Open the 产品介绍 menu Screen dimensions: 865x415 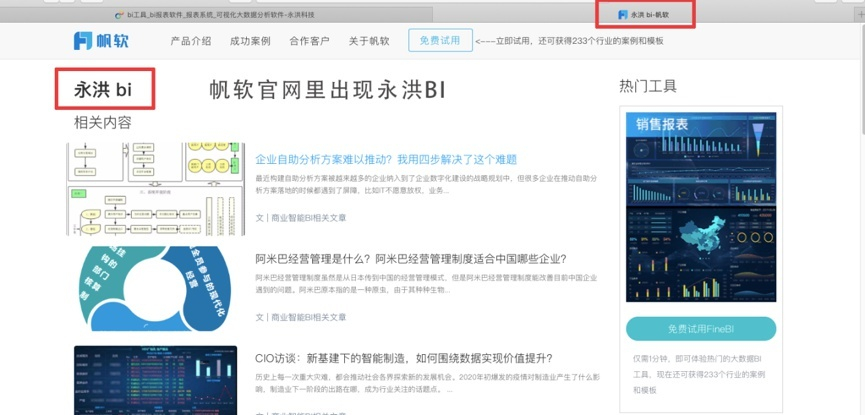pyautogui.click(x=191, y=41)
